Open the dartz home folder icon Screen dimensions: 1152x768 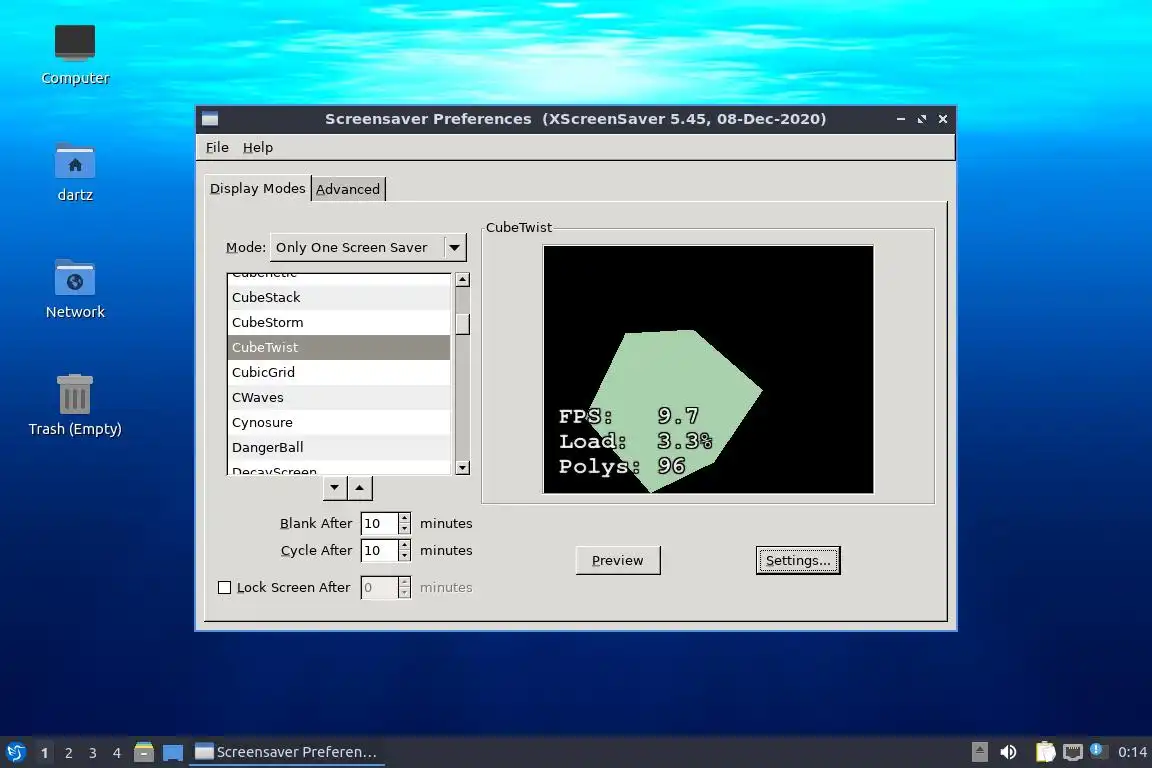tap(75, 172)
